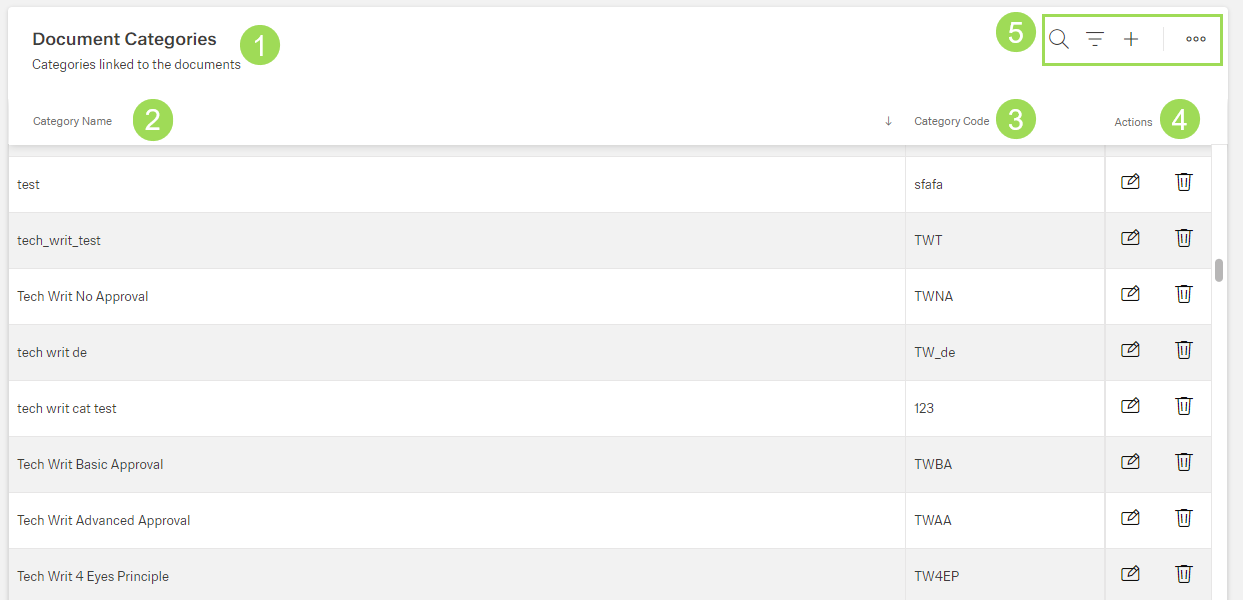Delete the Tech Writ 4 Eyes Principle category
This screenshot has height=600, width=1243.
click(x=1183, y=574)
